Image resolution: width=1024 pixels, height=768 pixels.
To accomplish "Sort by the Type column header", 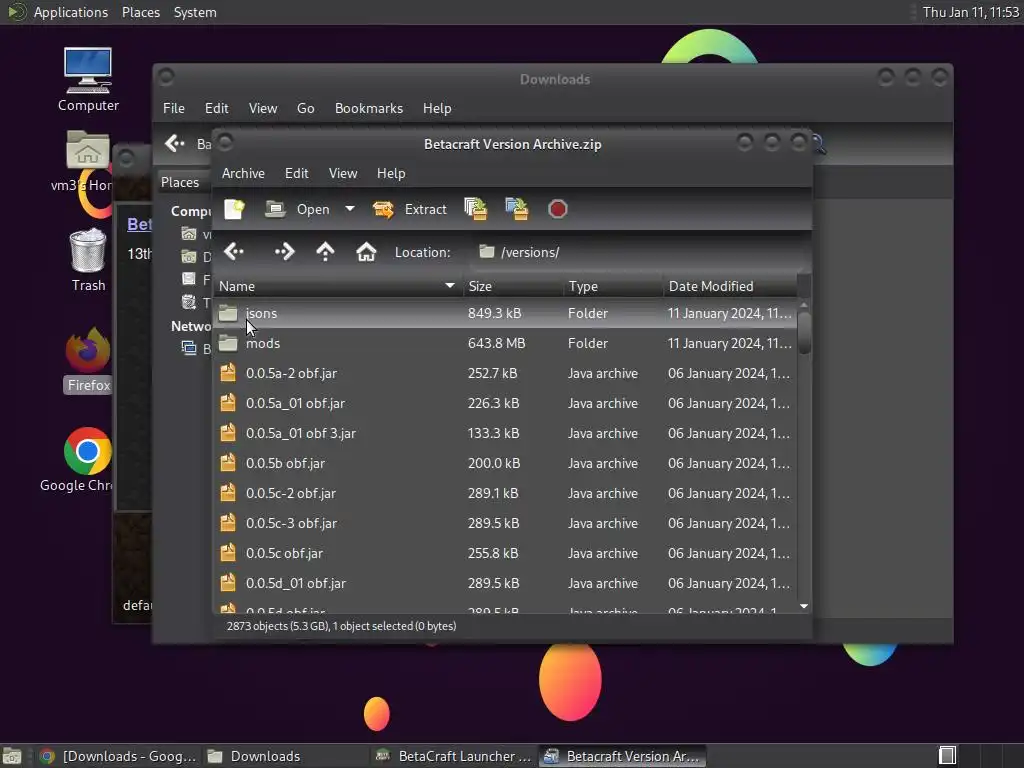I will click(613, 286).
